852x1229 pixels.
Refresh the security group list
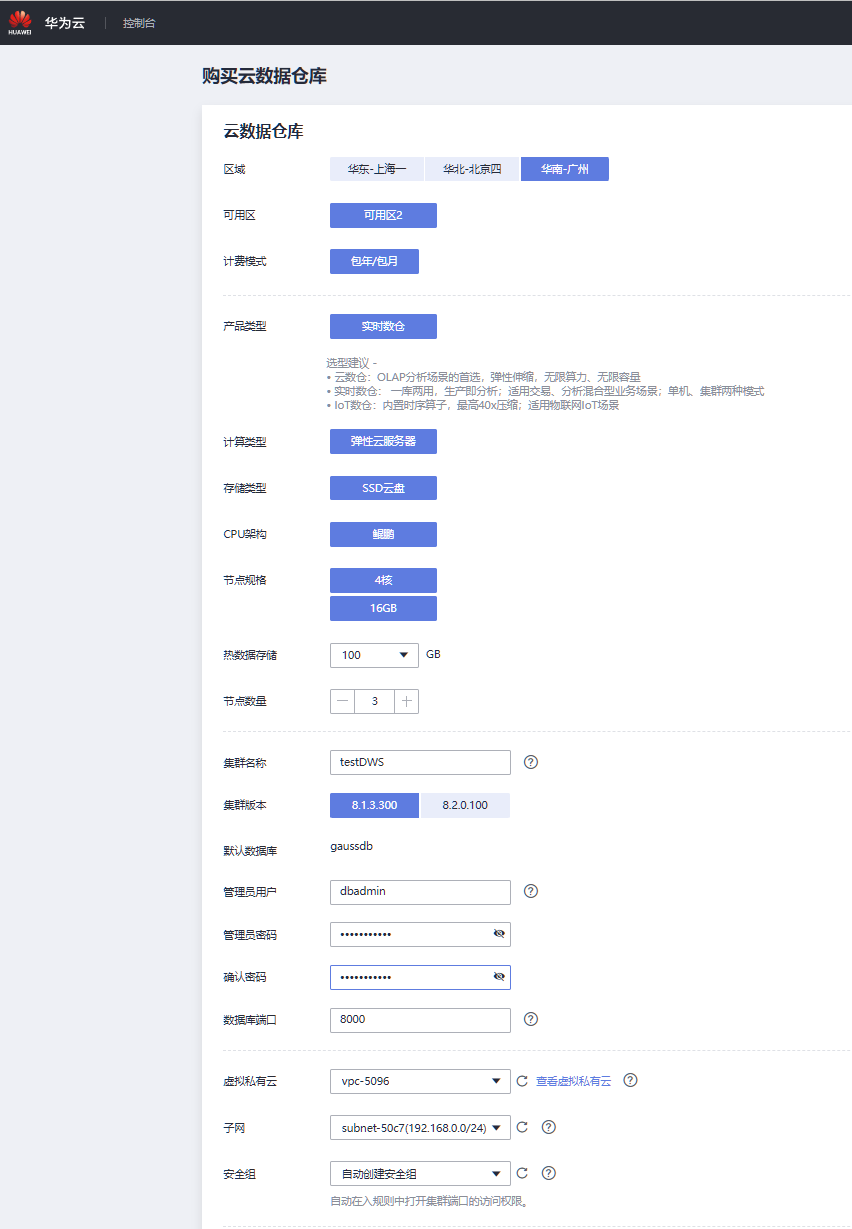pos(521,1174)
